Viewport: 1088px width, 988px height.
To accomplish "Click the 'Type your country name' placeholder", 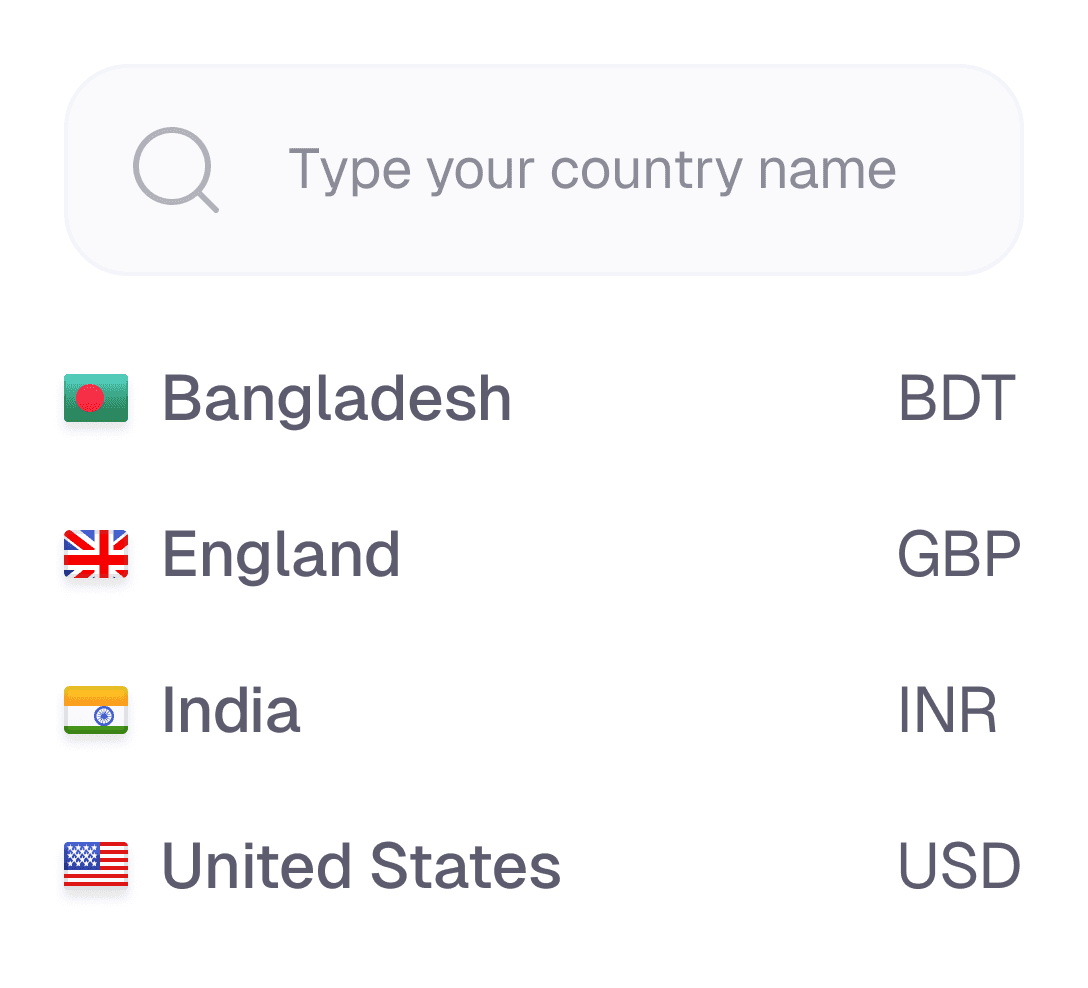I will (x=592, y=170).
